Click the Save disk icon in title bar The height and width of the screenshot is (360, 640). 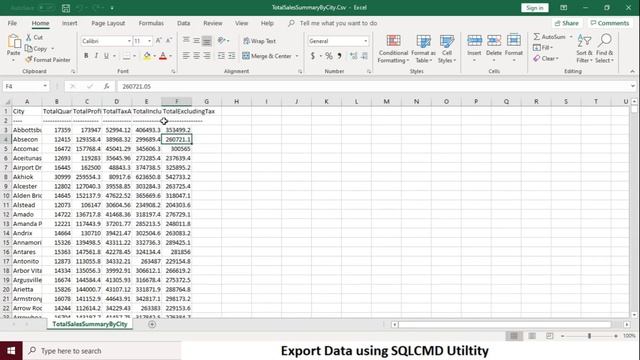coord(66,8)
